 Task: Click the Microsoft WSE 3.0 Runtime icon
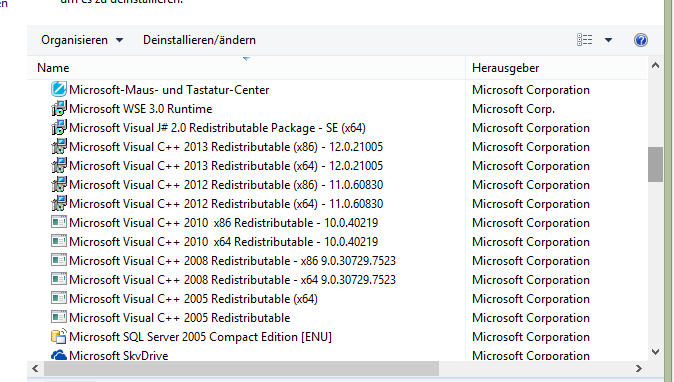pyautogui.click(x=58, y=108)
